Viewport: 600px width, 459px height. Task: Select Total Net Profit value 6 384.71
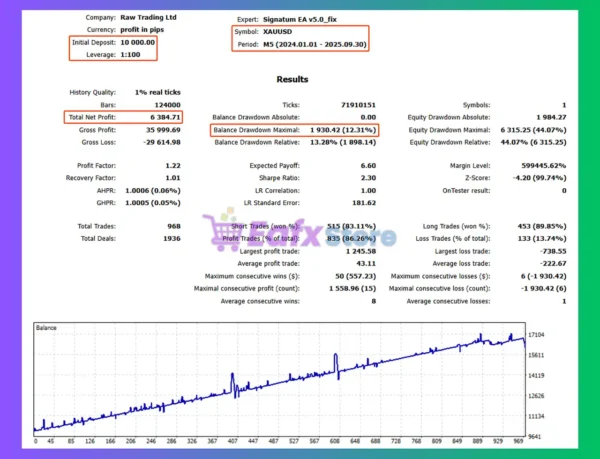[x=165, y=117]
